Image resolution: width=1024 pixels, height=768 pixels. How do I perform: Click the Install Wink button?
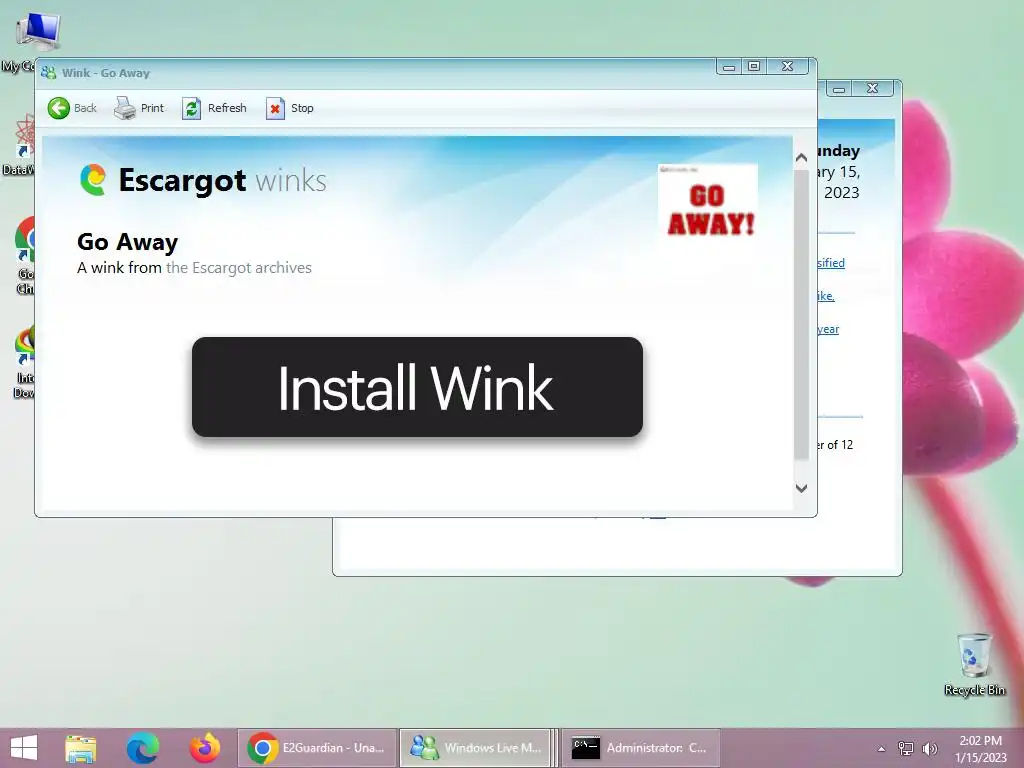417,387
